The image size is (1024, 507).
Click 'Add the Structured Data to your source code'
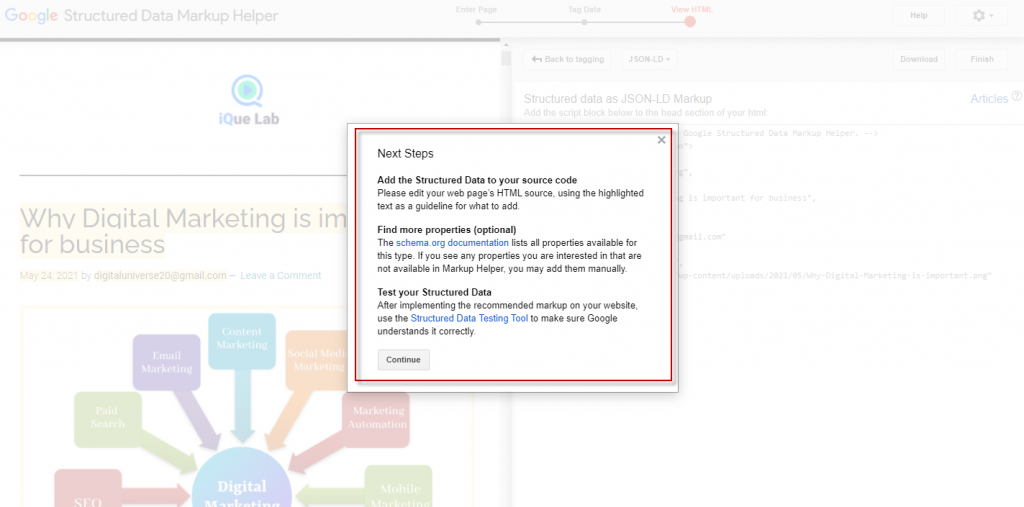click(x=477, y=180)
